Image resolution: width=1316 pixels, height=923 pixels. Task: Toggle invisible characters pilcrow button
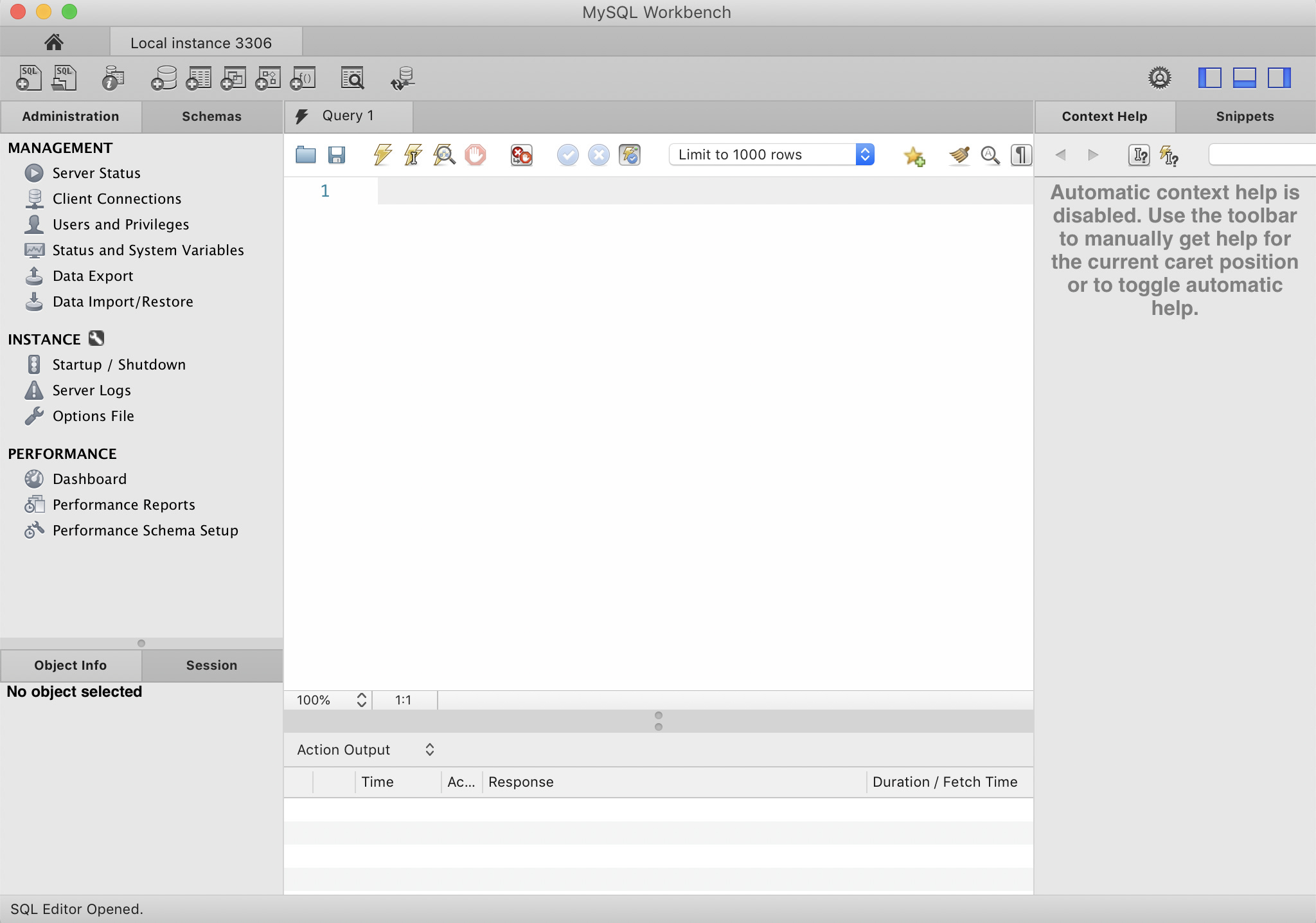1020,155
